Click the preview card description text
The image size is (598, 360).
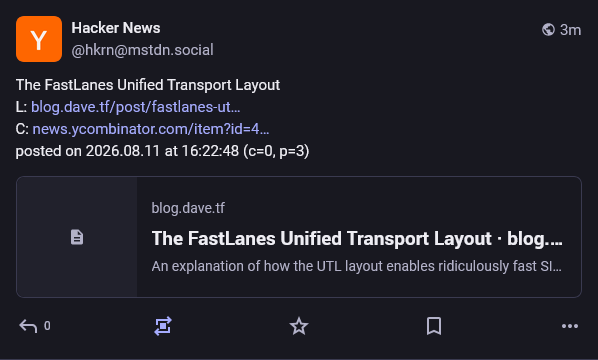(357, 266)
